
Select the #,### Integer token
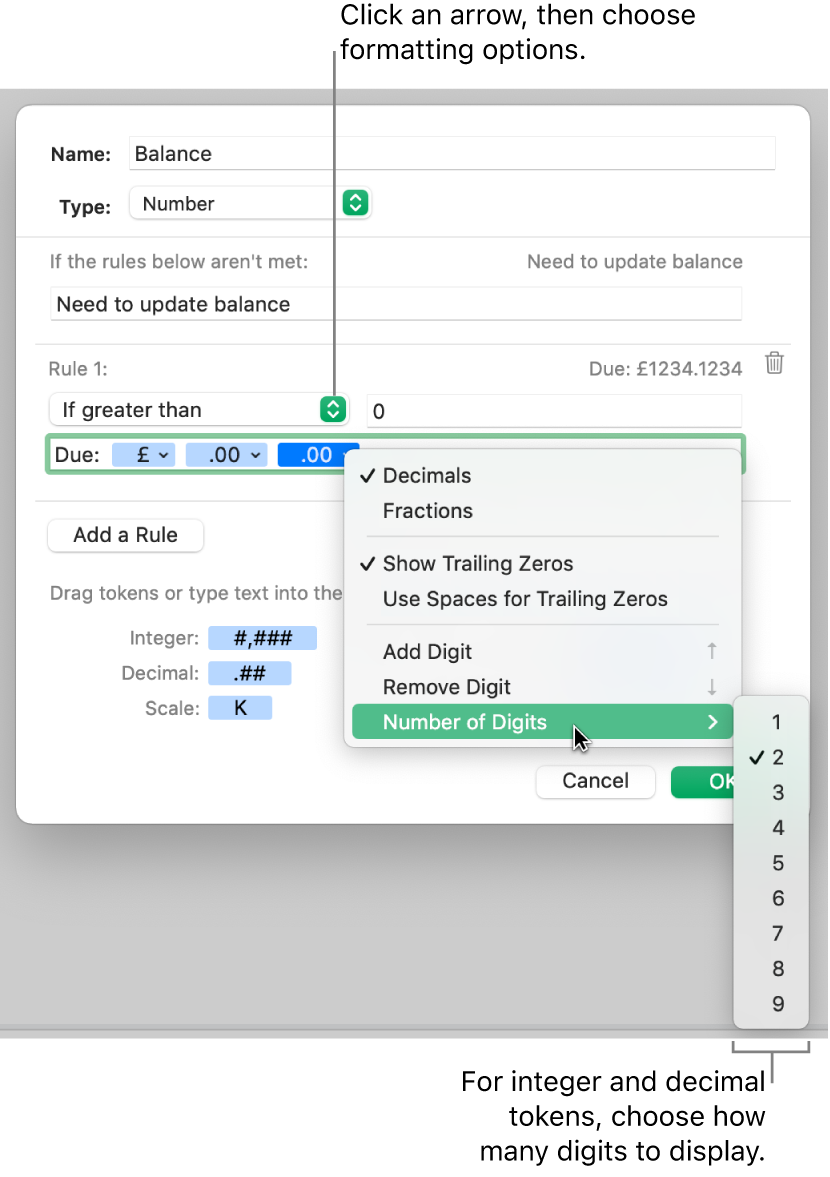pos(262,637)
